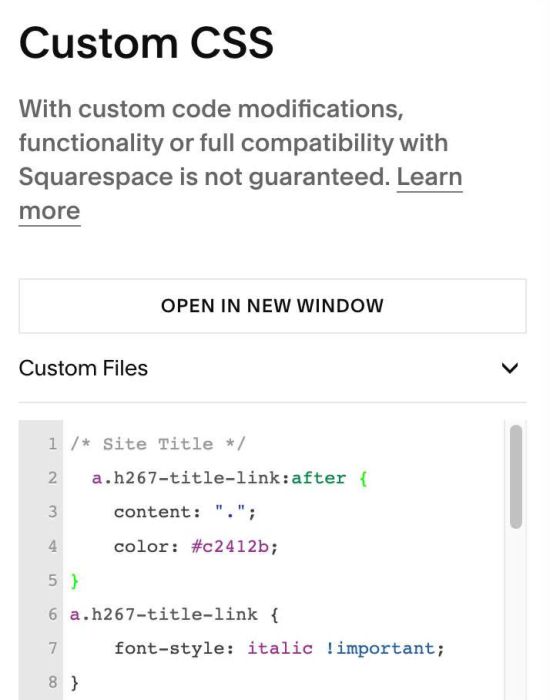Click the green closing brace on line 5
Viewport: 550px width, 700px height.
tap(75, 581)
